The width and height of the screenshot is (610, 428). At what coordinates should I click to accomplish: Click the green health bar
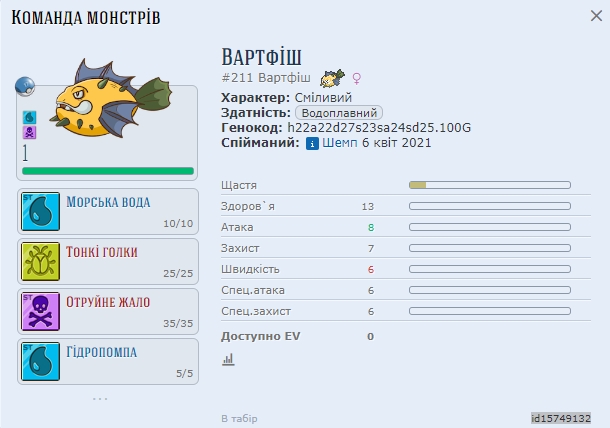tap(108, 171)
